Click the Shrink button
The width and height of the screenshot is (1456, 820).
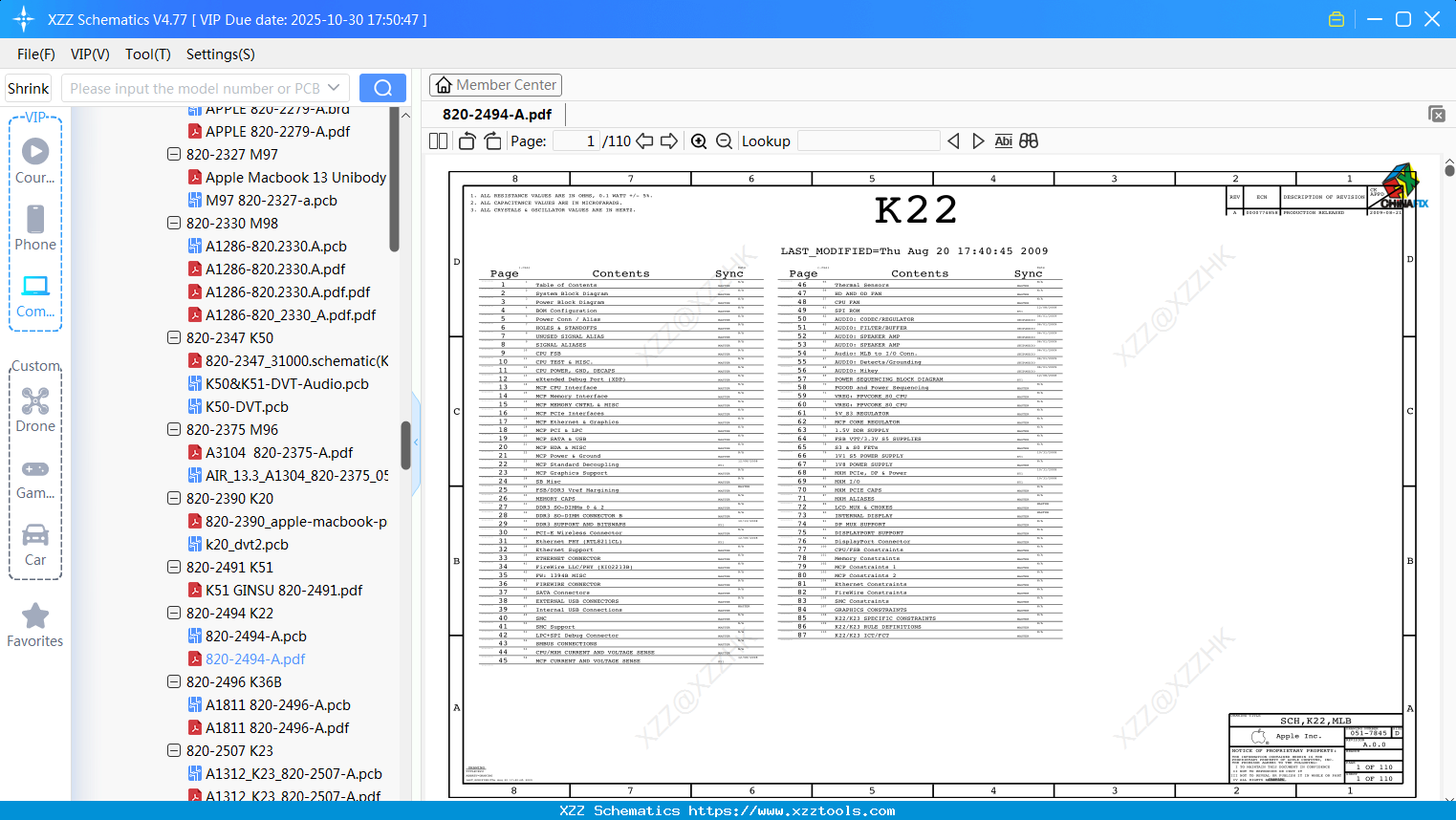29,88
